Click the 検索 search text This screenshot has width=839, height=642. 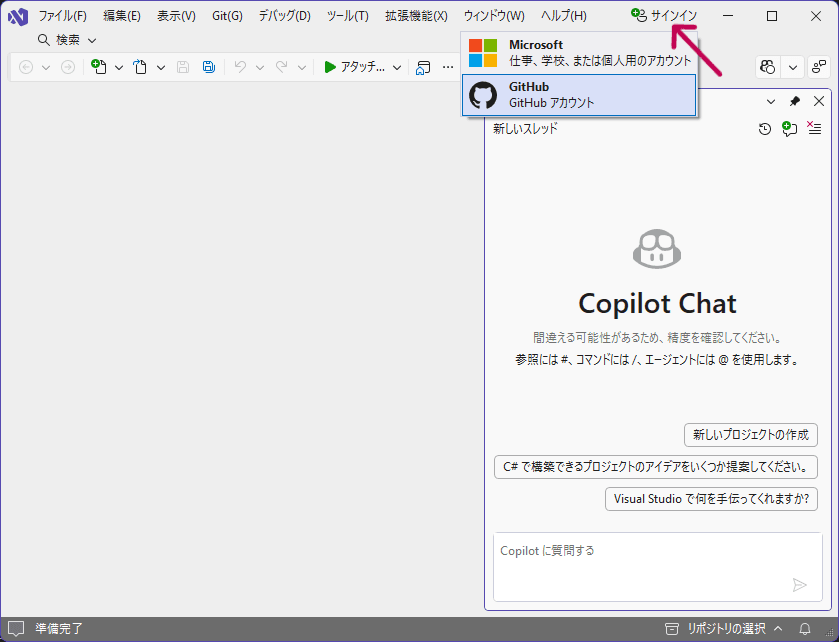(68, 40)
